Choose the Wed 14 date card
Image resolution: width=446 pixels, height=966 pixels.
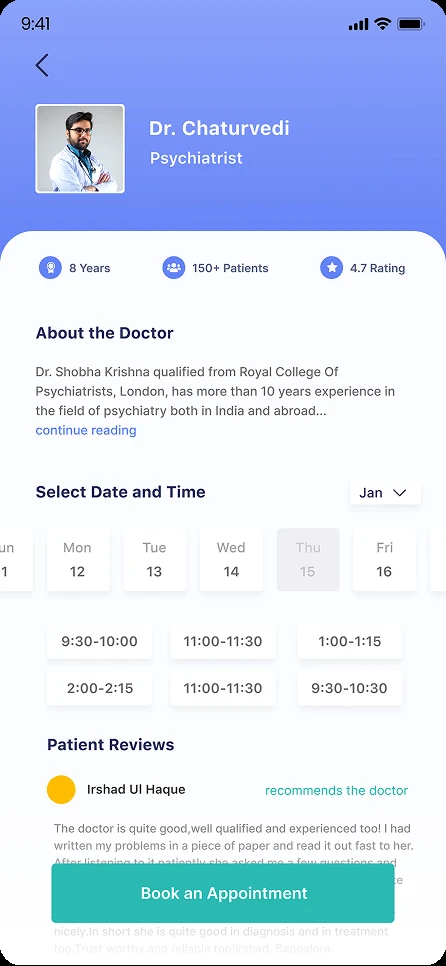point(231,559)
